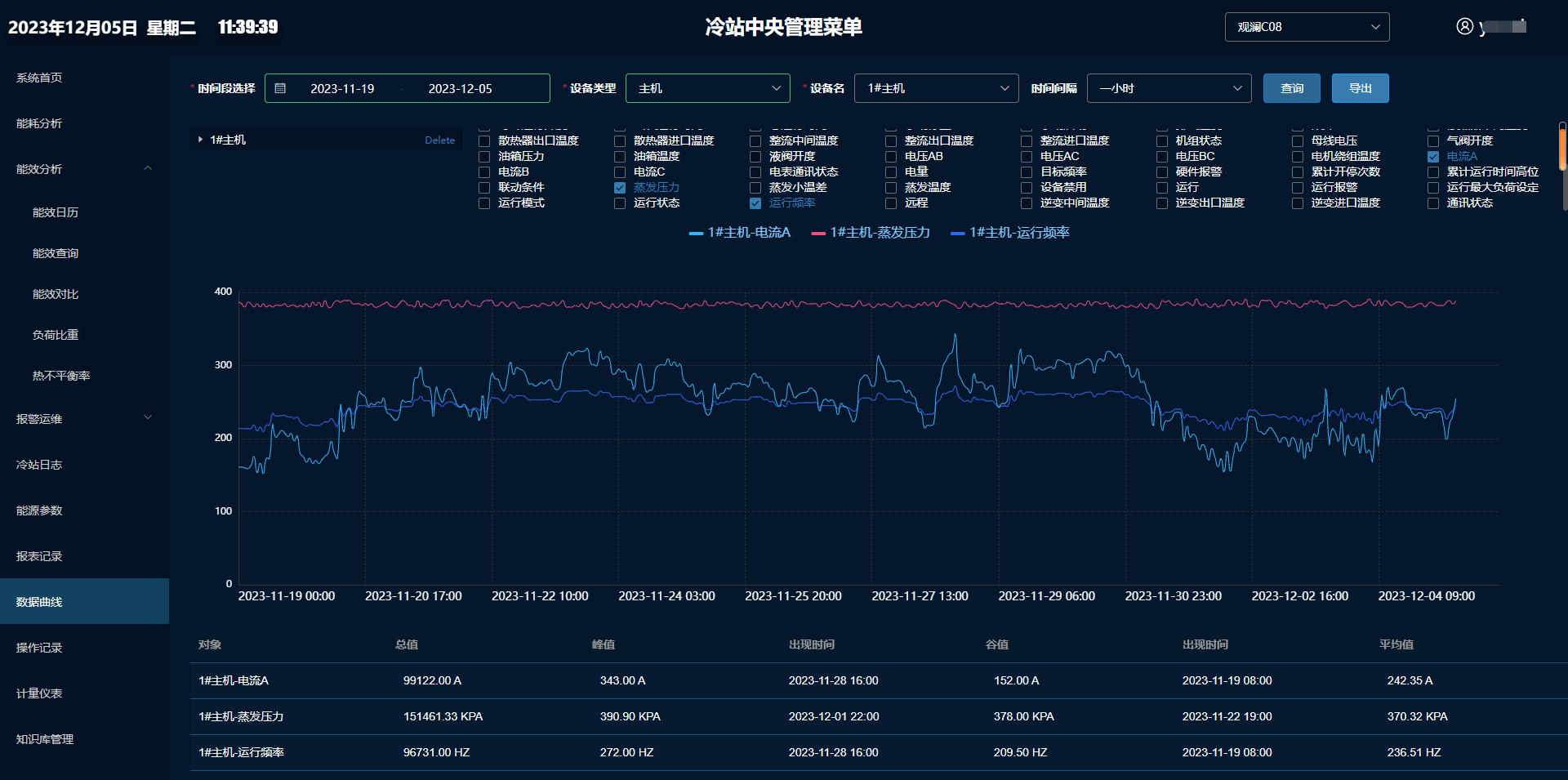Click the 查询 query button
This screenshot has width=1568, height=780.
(x=1291, y=87)
